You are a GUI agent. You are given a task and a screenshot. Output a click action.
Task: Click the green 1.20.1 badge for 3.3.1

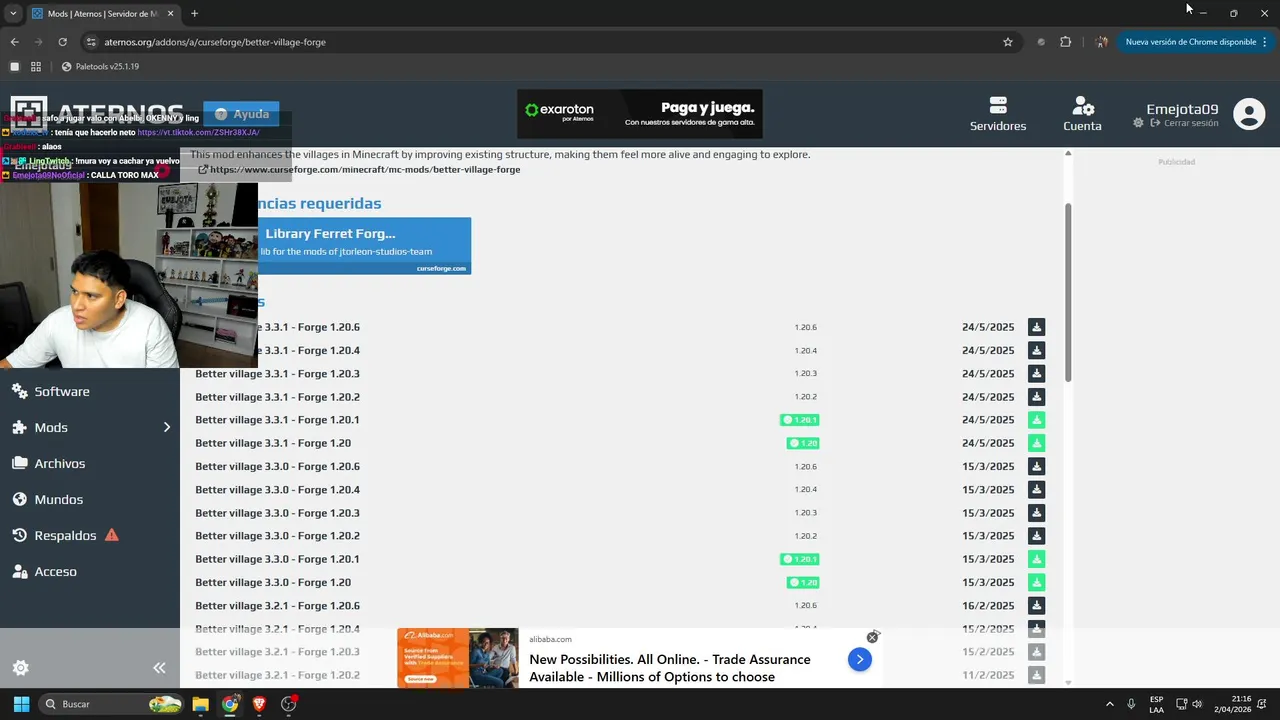click(x=800, y=420)
